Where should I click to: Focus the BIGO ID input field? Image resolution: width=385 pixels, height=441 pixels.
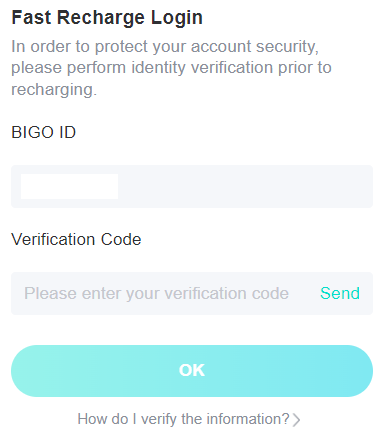click(x=192, y=186)
